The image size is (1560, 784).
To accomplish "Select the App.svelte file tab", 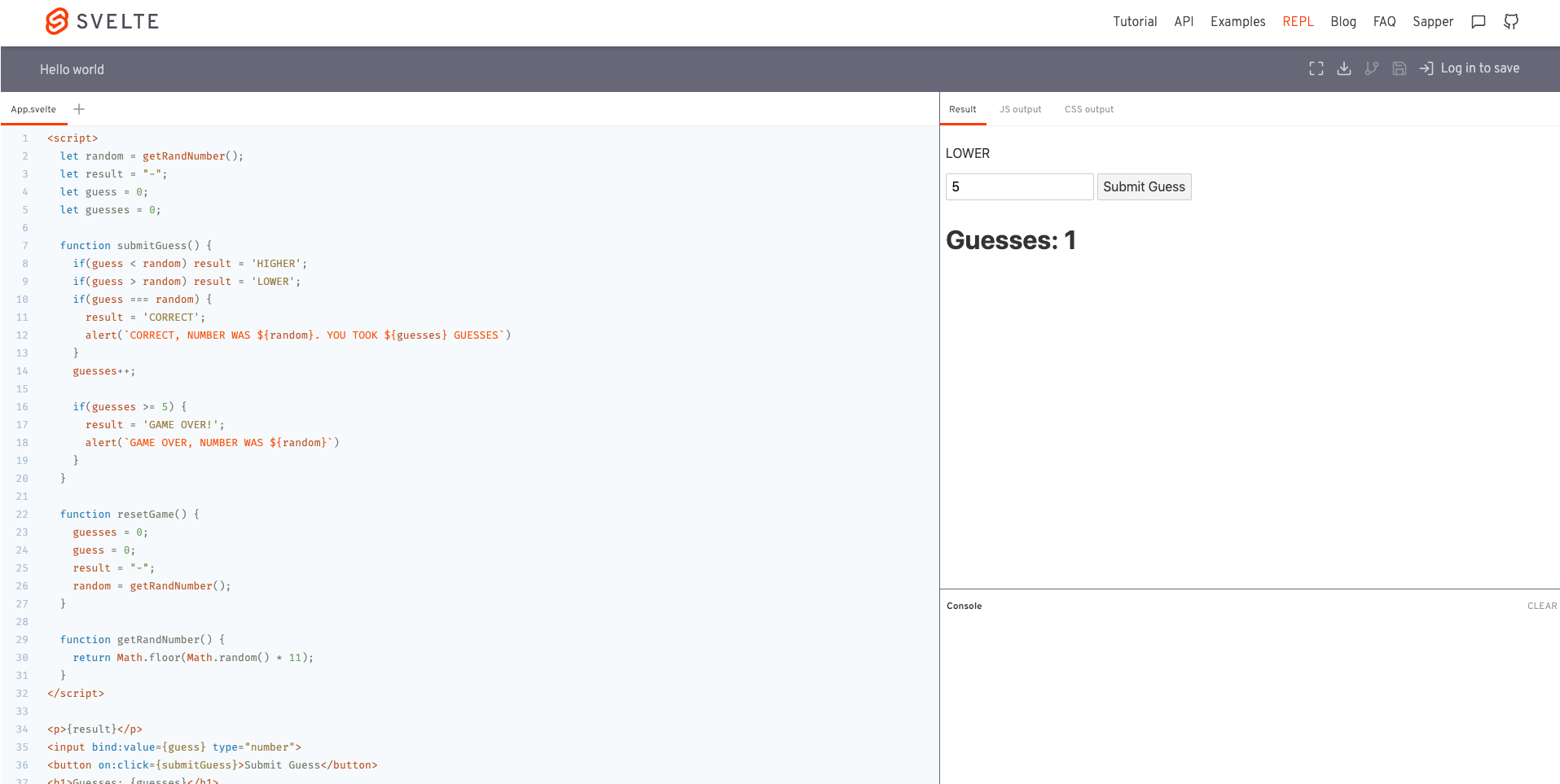I will pos(33,108).
